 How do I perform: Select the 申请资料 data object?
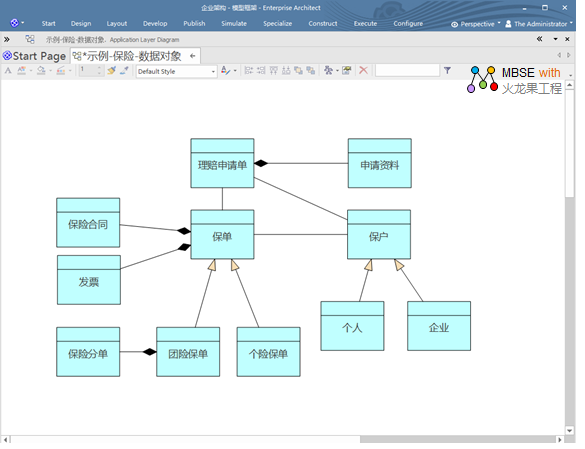coord(380,163)
